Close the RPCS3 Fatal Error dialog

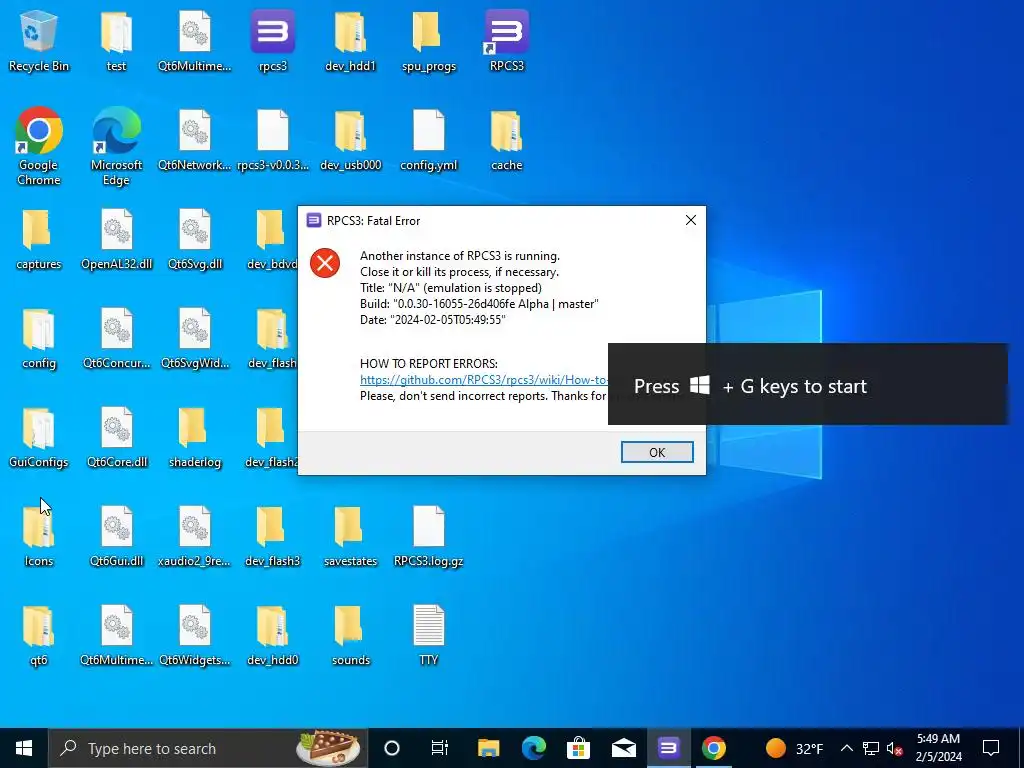pos(690,220)
